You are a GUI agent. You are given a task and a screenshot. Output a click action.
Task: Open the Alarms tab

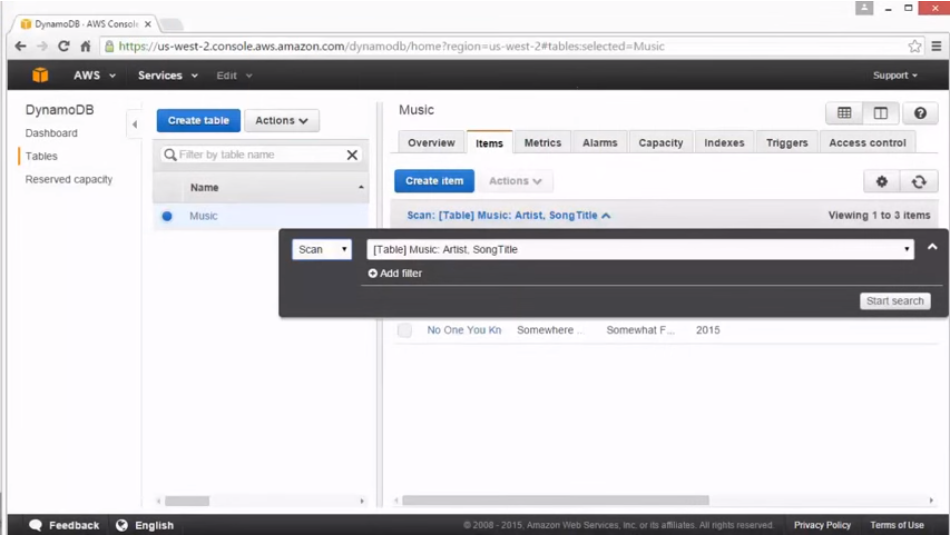click(x=600, y=143)
